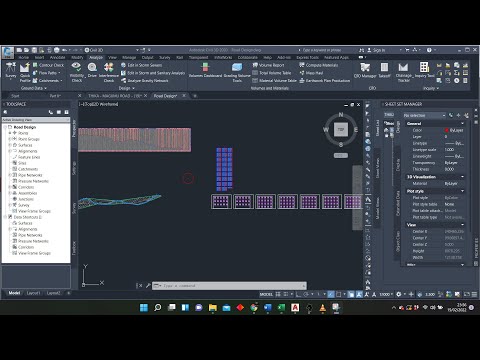Open Windows Start menu
Screen dimensions: 480x360
(x=144, y=308)
